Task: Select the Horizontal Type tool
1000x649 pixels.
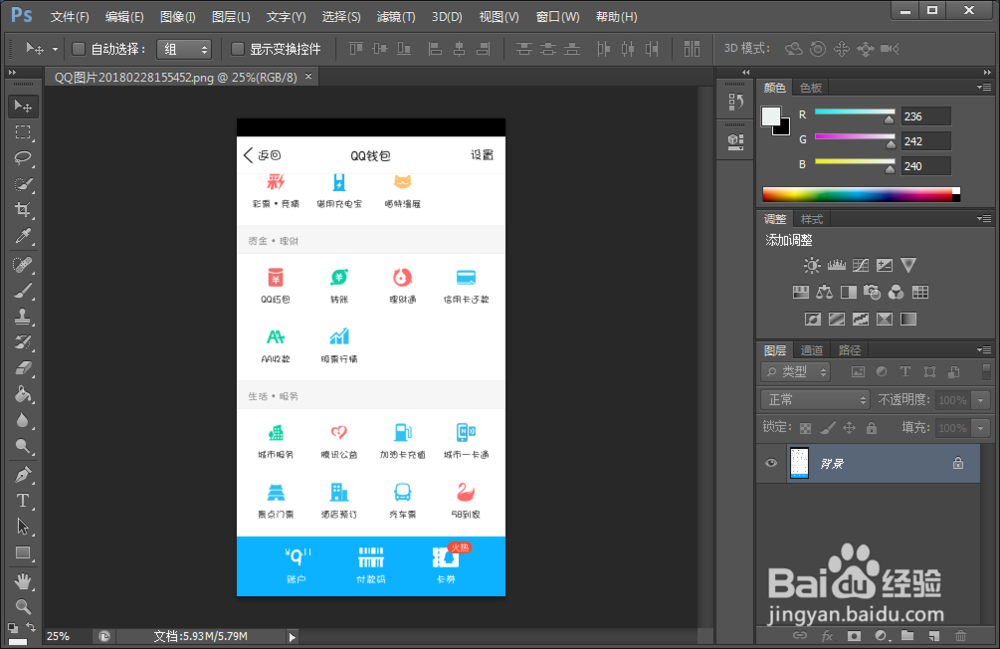Action: tap(23, 501)
